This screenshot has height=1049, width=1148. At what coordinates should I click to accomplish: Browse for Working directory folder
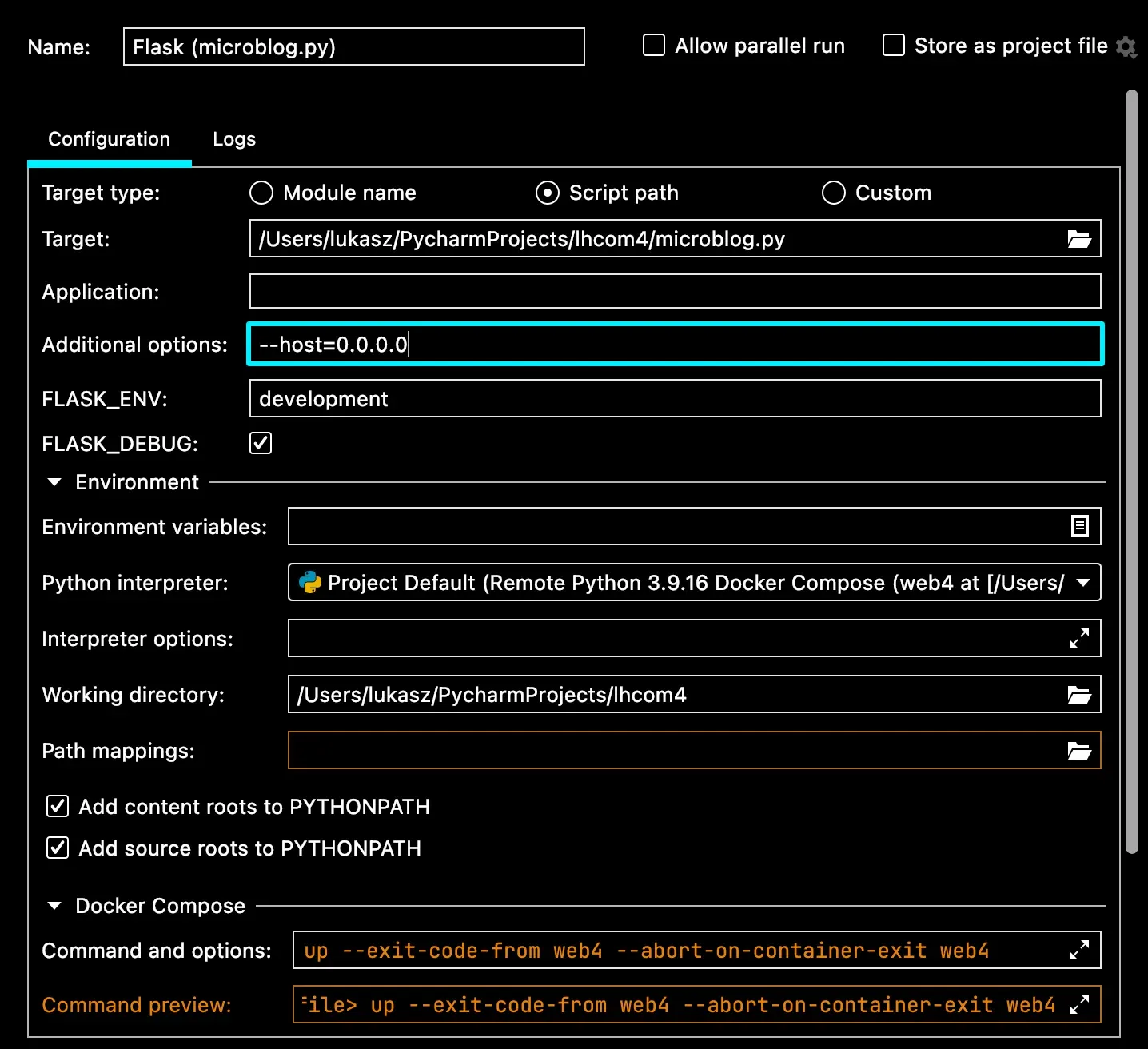[1079, 695]
